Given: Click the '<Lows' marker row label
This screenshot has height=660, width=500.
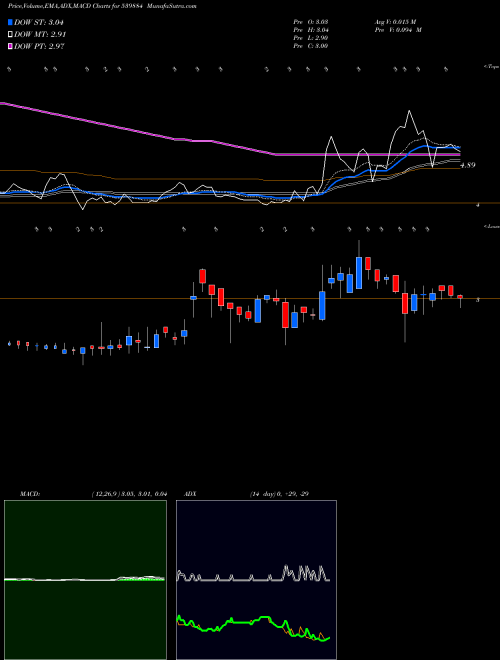Looking at the screenshot, I should tap(491, 226).
